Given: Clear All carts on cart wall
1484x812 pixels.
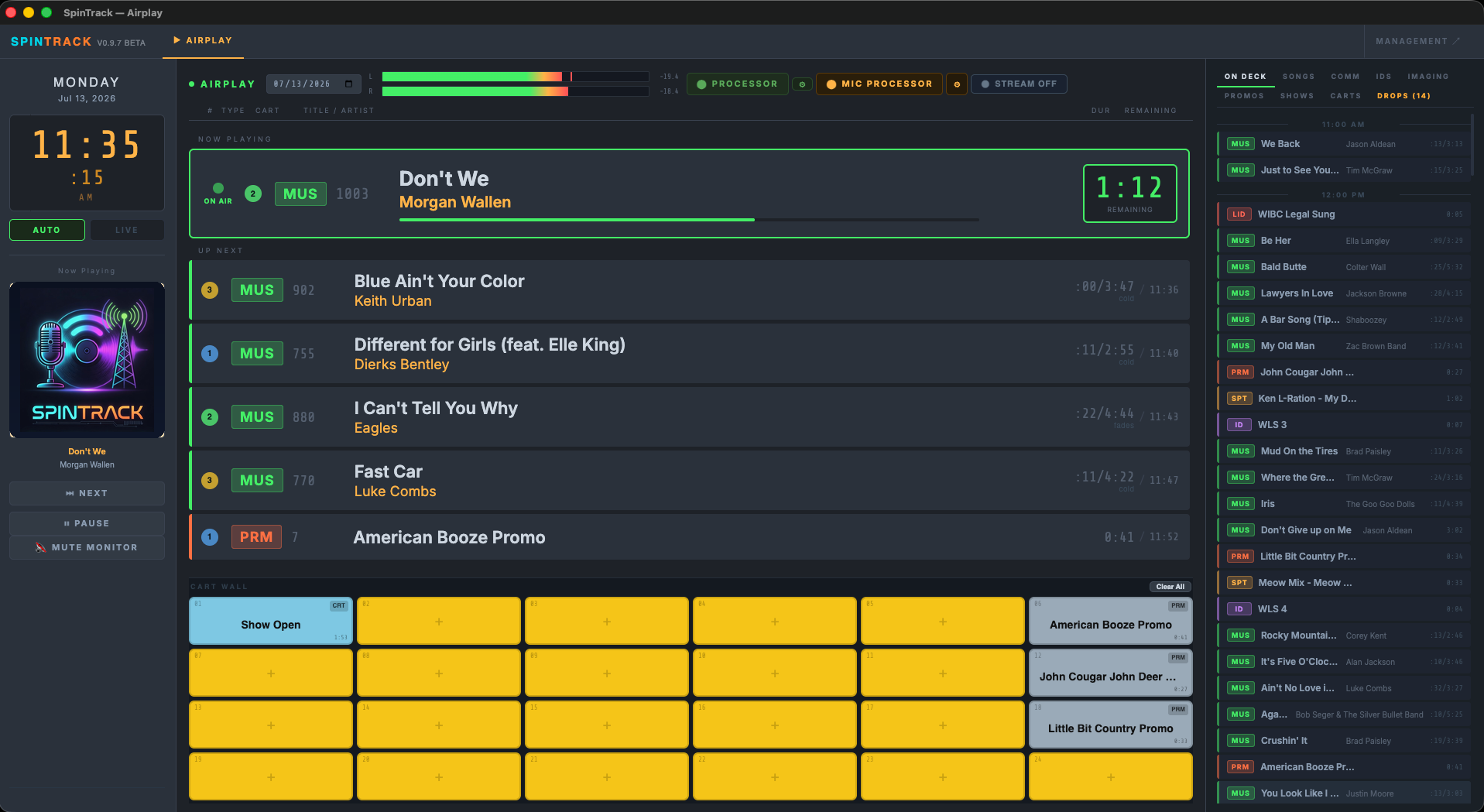Looking at the screenshot, I should (1170, 587).
